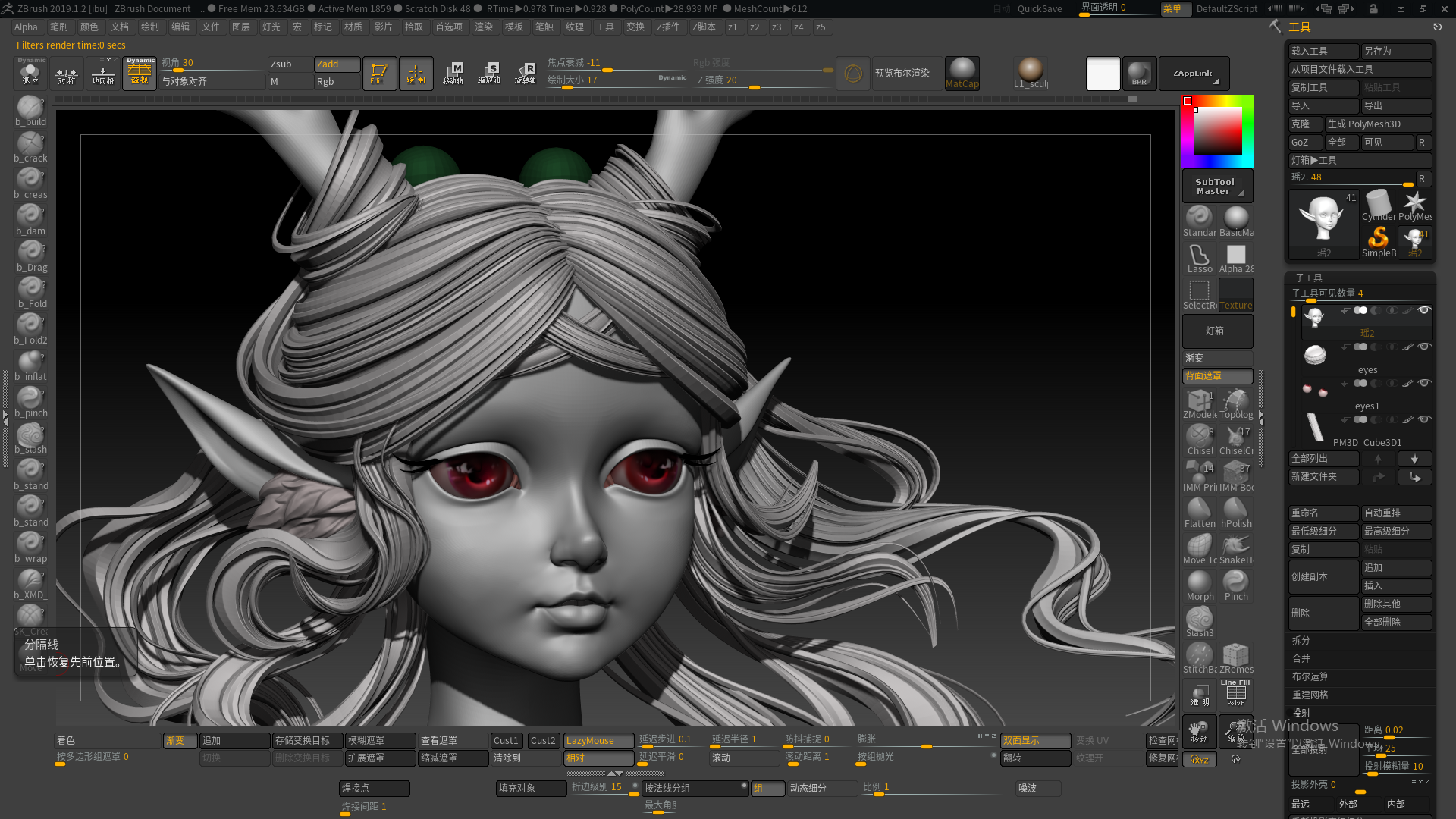Open 灯箱▶工具 lightbox tools
The height and width of the screenshot is (819, 1456).
1360,160
